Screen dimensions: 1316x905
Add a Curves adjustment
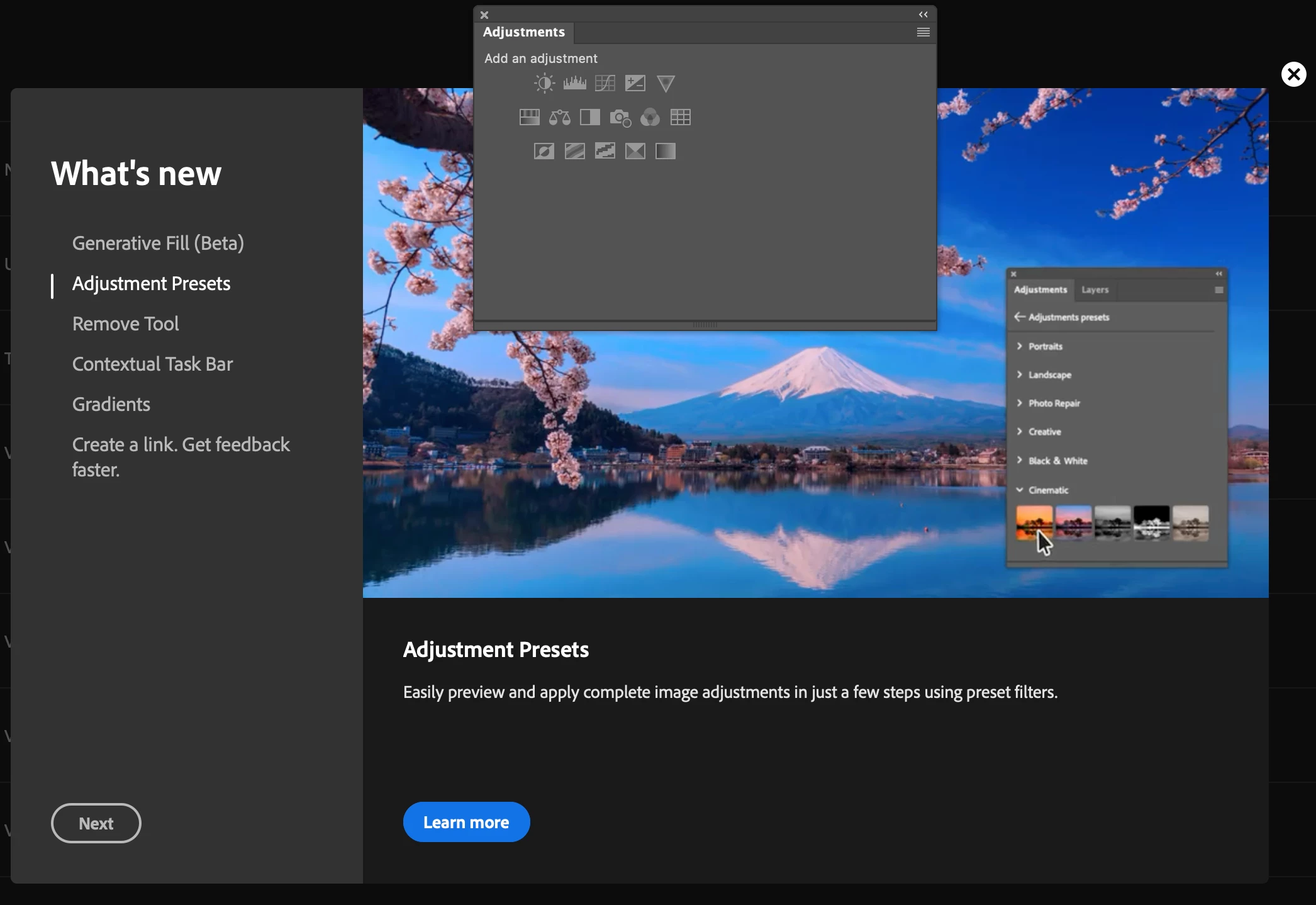point(605,83)
